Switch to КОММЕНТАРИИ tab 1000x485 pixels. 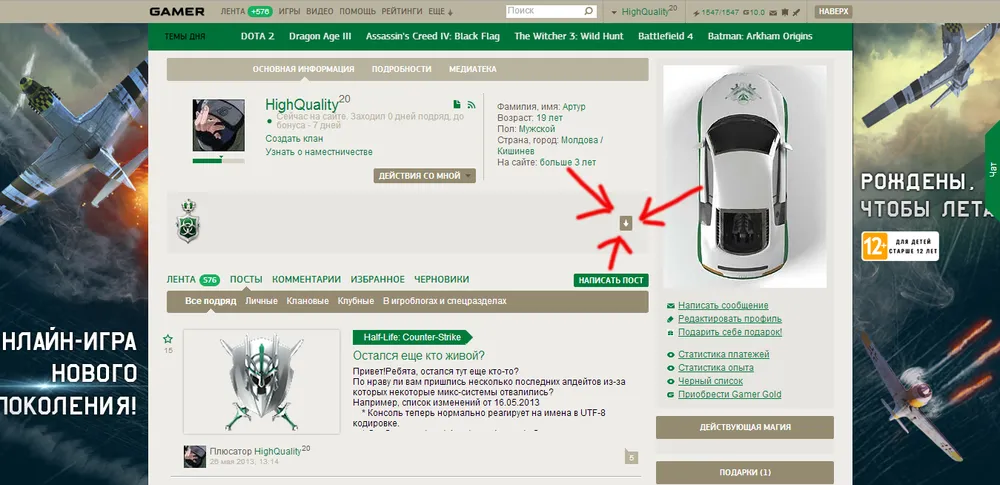tap(307, 280)
